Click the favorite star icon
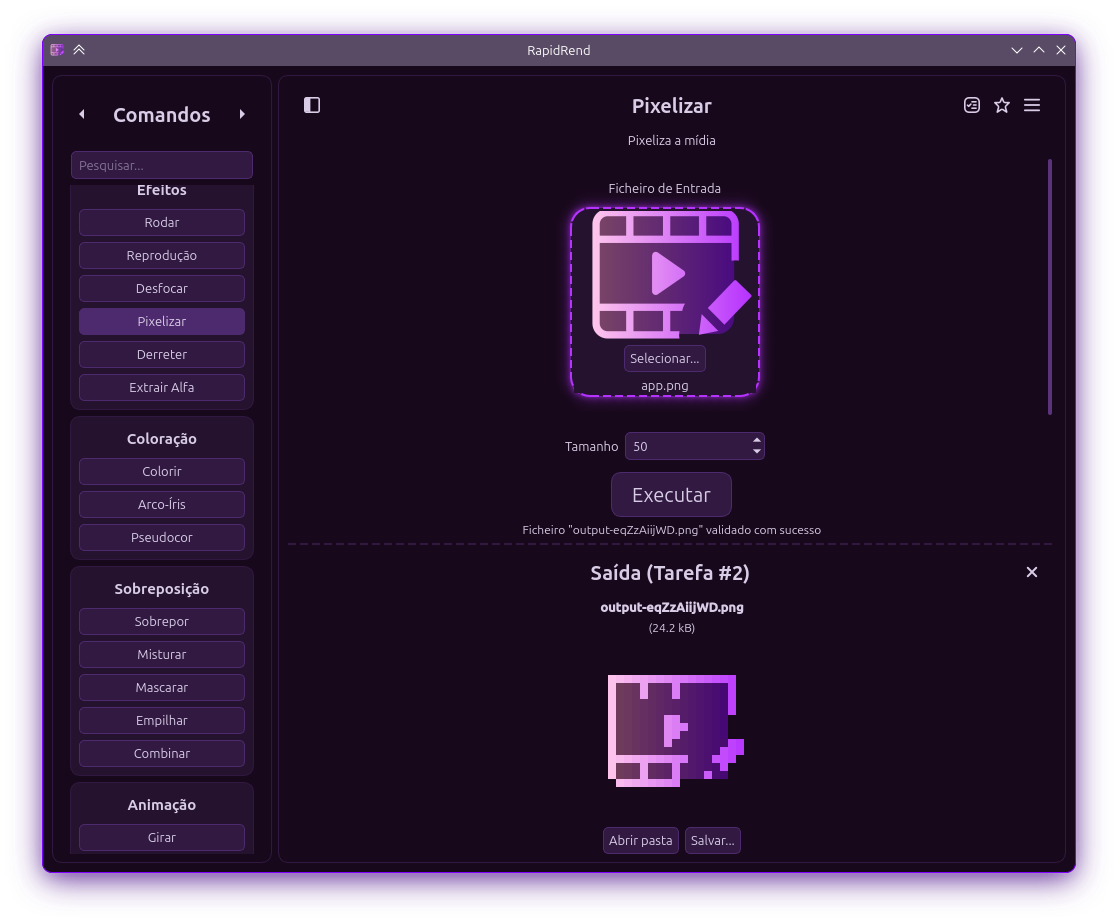1118x923 pixels. click(1002, 105)
